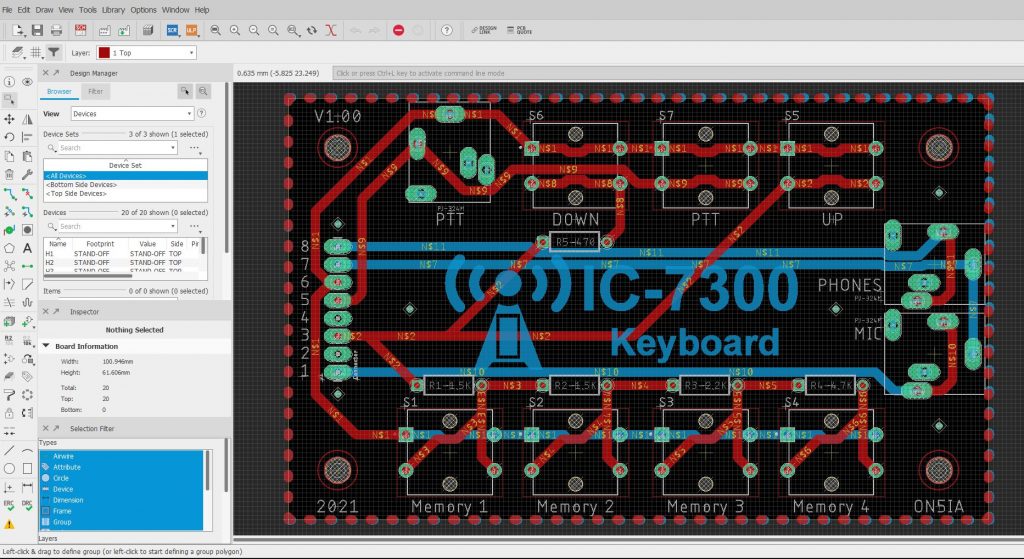This screenshot has width=1024, height=559.
Task: Open Device Sets options ellipsis menu
Action: 195,148
